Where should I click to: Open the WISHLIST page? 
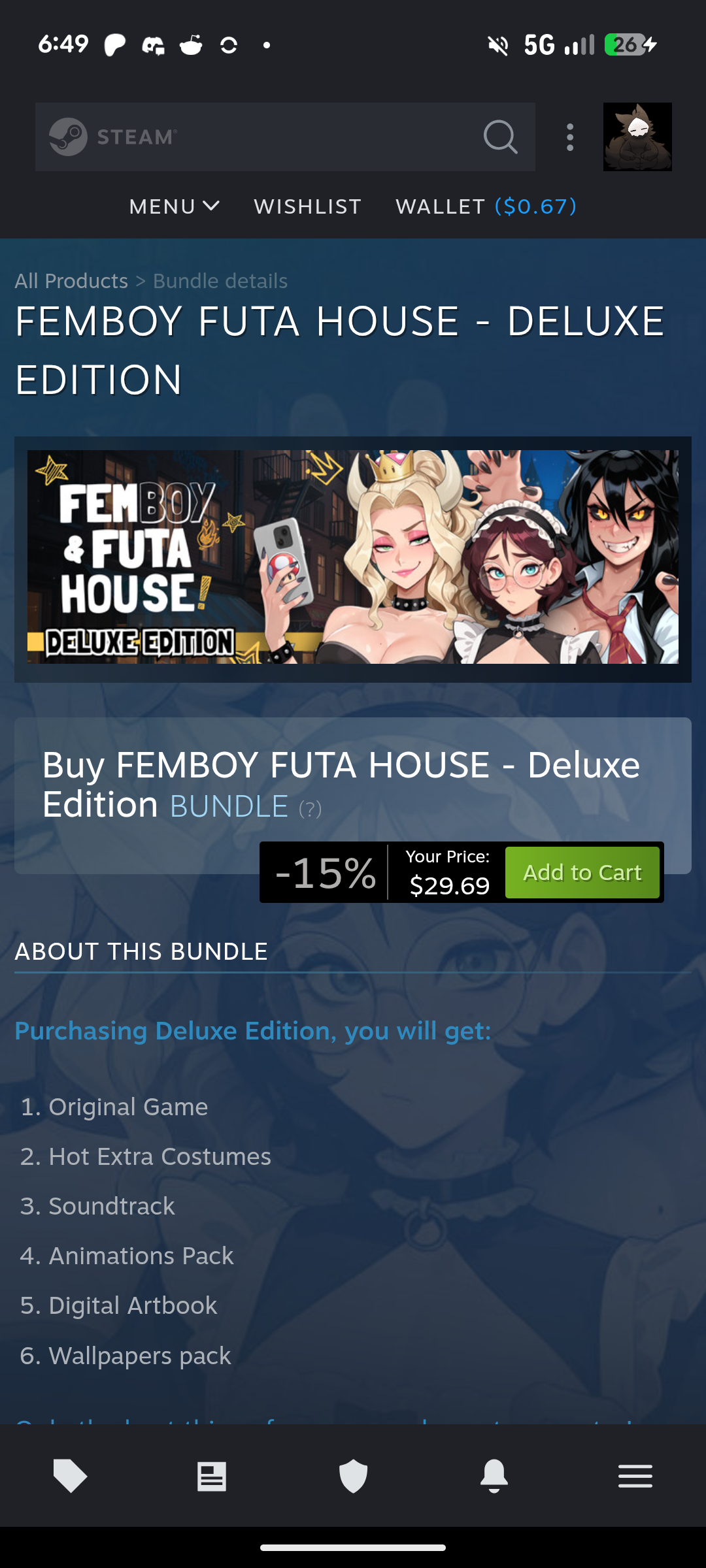(308, 206)
